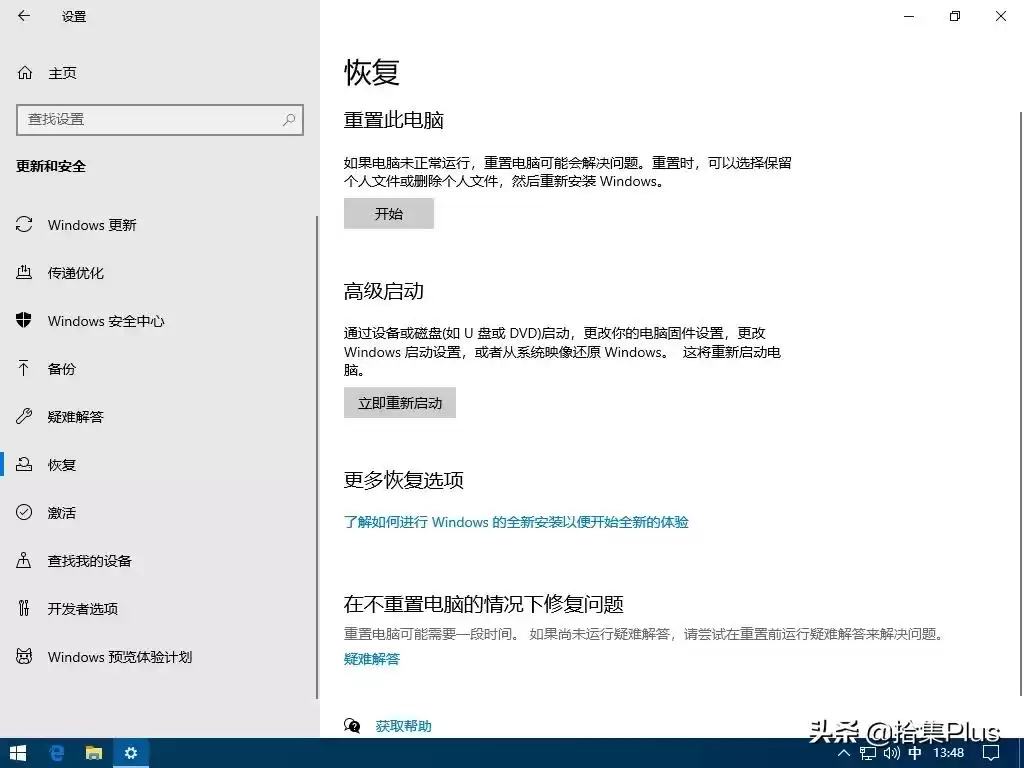Close the Settings window
Image resolution: width=1024 pixels, height=768 pixels.
coord(1000,16)
